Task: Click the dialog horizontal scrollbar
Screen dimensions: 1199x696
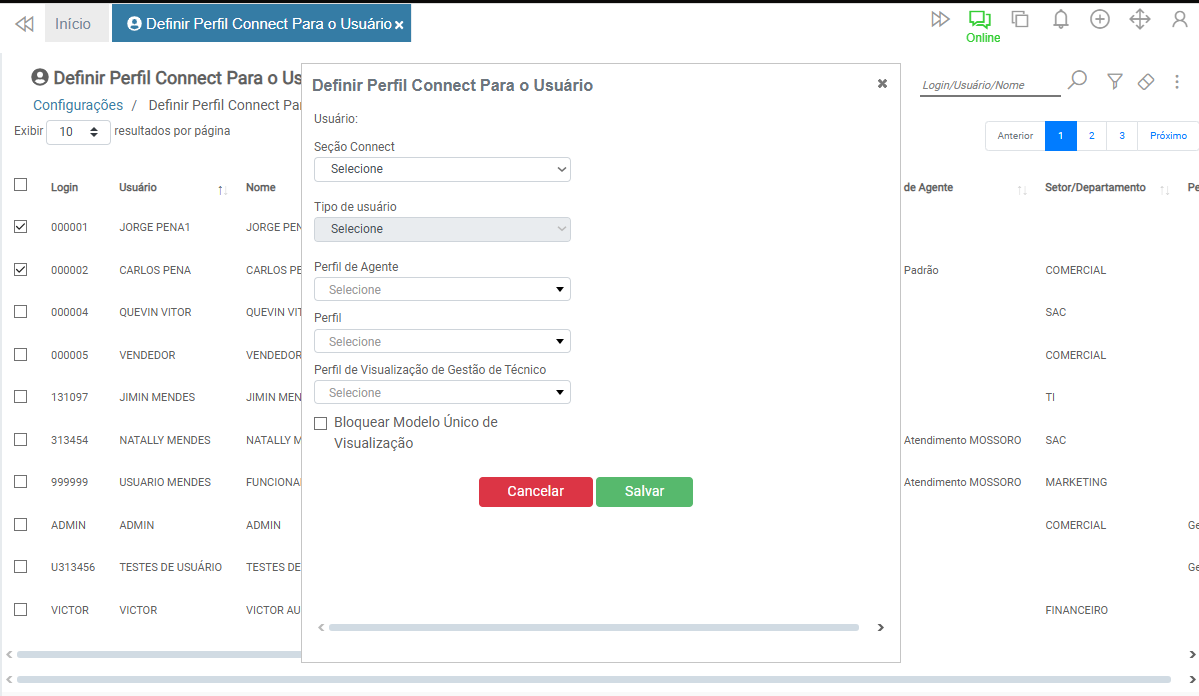Action: pyautogui.click(x=593, y=628)
